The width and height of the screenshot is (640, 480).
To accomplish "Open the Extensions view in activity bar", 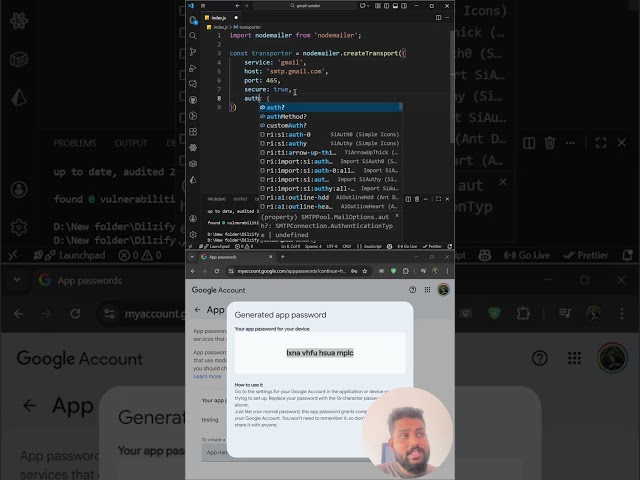I will tap(193, 132).
